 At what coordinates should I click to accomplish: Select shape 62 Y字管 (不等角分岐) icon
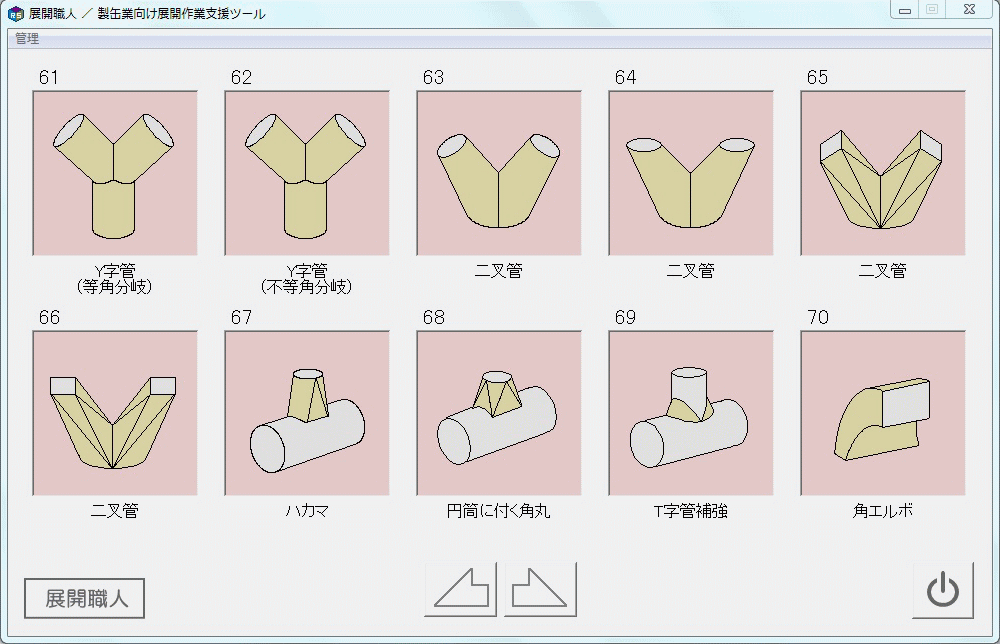[x=307, y=173]
